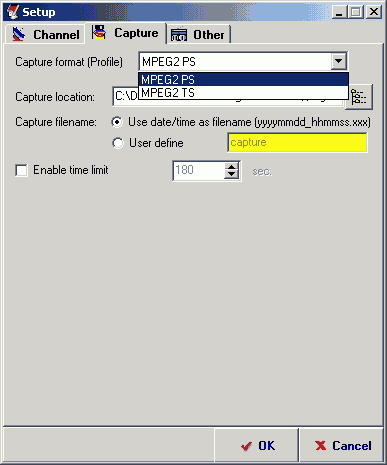
Task: Click the yellow capture filename field
Action: click(297, 142)
